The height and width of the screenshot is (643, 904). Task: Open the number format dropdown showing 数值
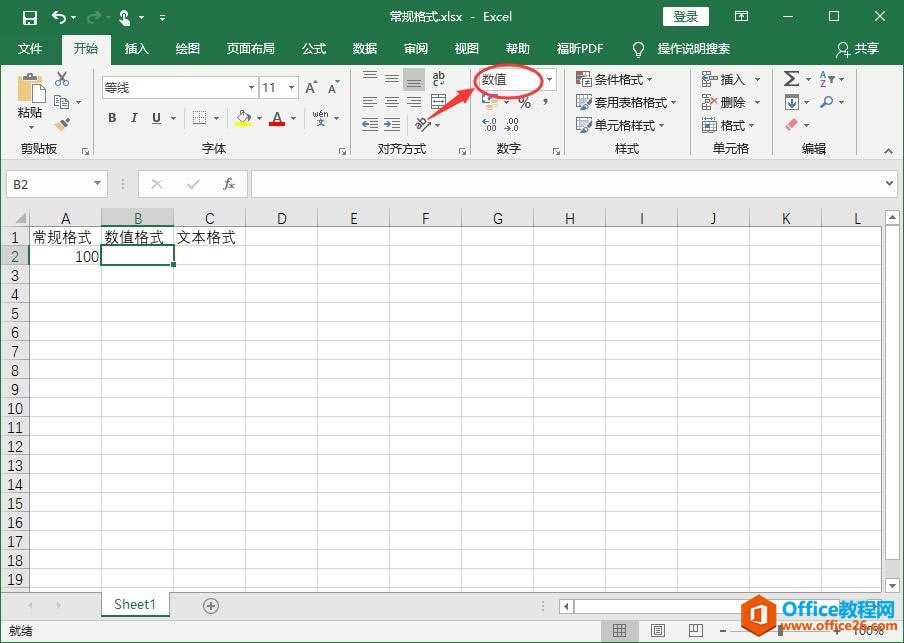[550, 79]
